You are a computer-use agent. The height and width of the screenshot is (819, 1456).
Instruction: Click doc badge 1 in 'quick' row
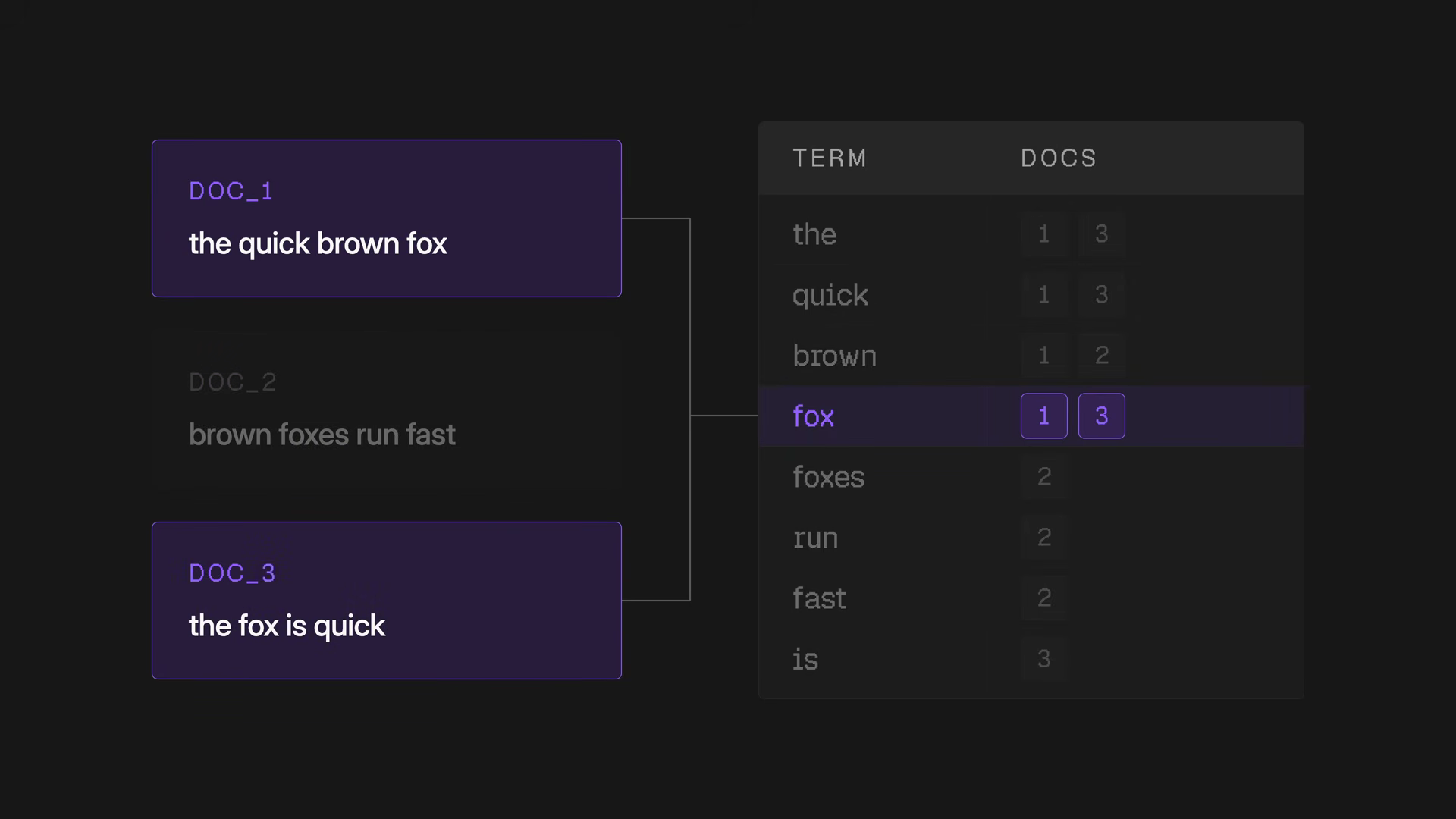1044,294
